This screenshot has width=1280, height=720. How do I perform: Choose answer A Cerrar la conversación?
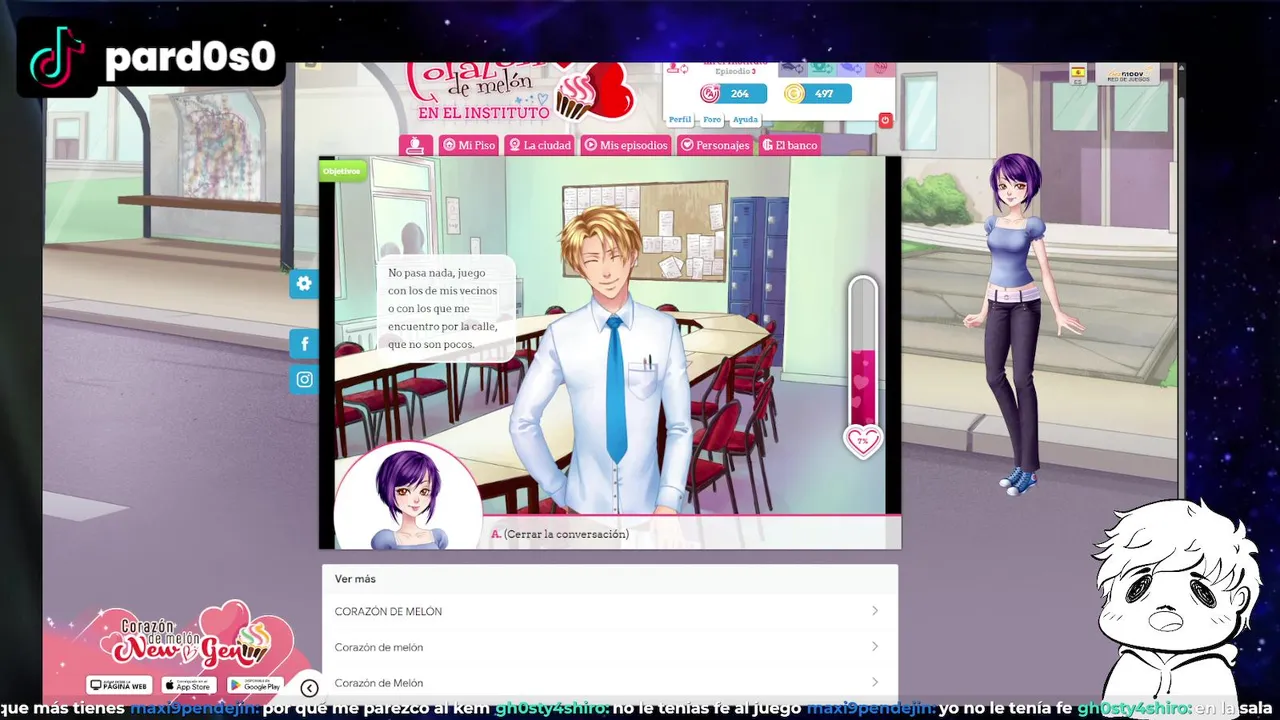pyautogui.click(x=560, y=534)
